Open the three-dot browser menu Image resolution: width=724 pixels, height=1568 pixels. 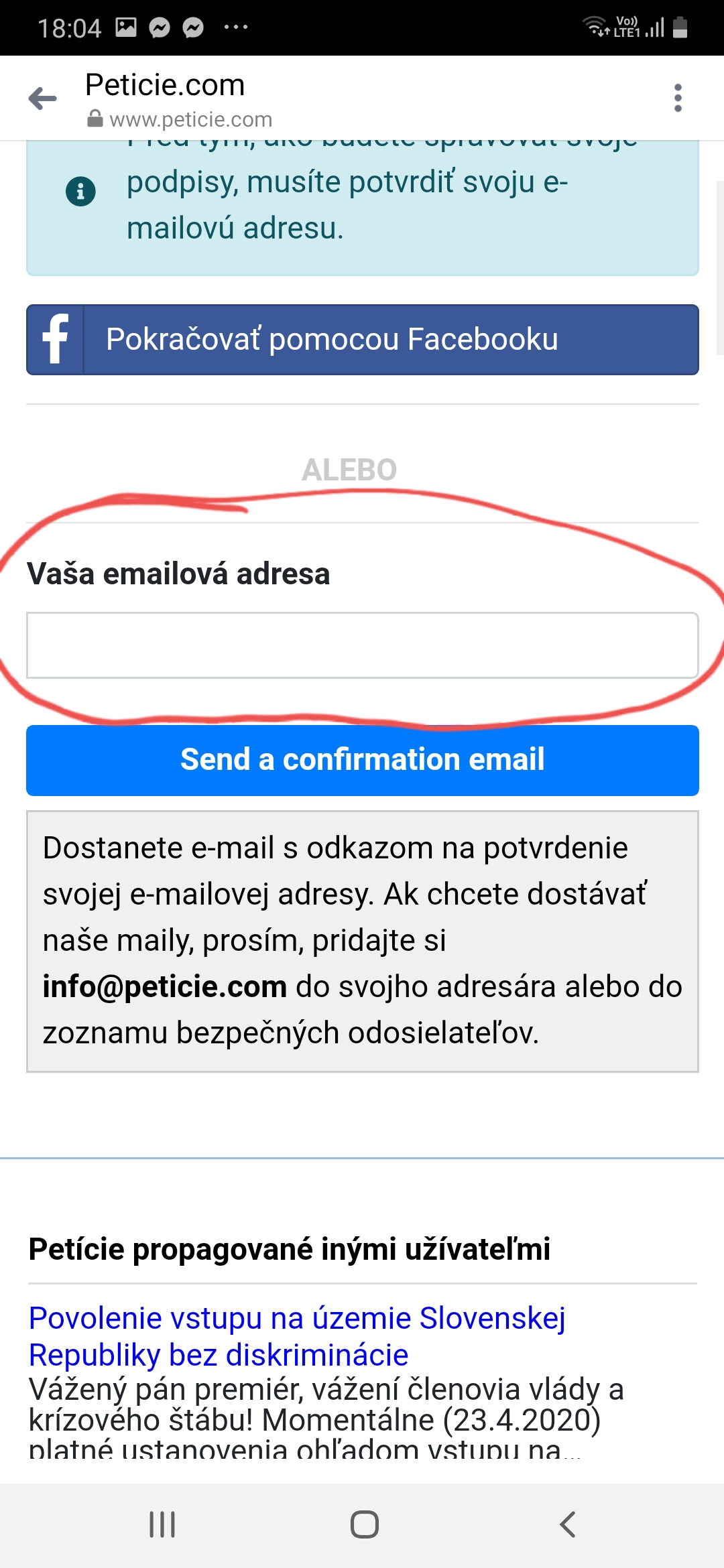(678, 98)
